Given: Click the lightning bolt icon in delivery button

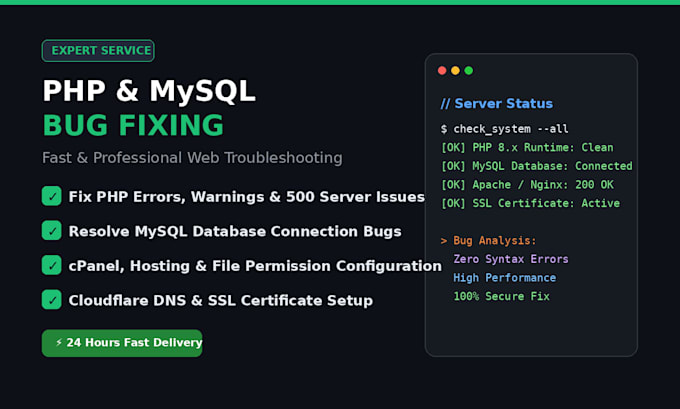Looking at the screenshot, I should click(x=59, y=343).
